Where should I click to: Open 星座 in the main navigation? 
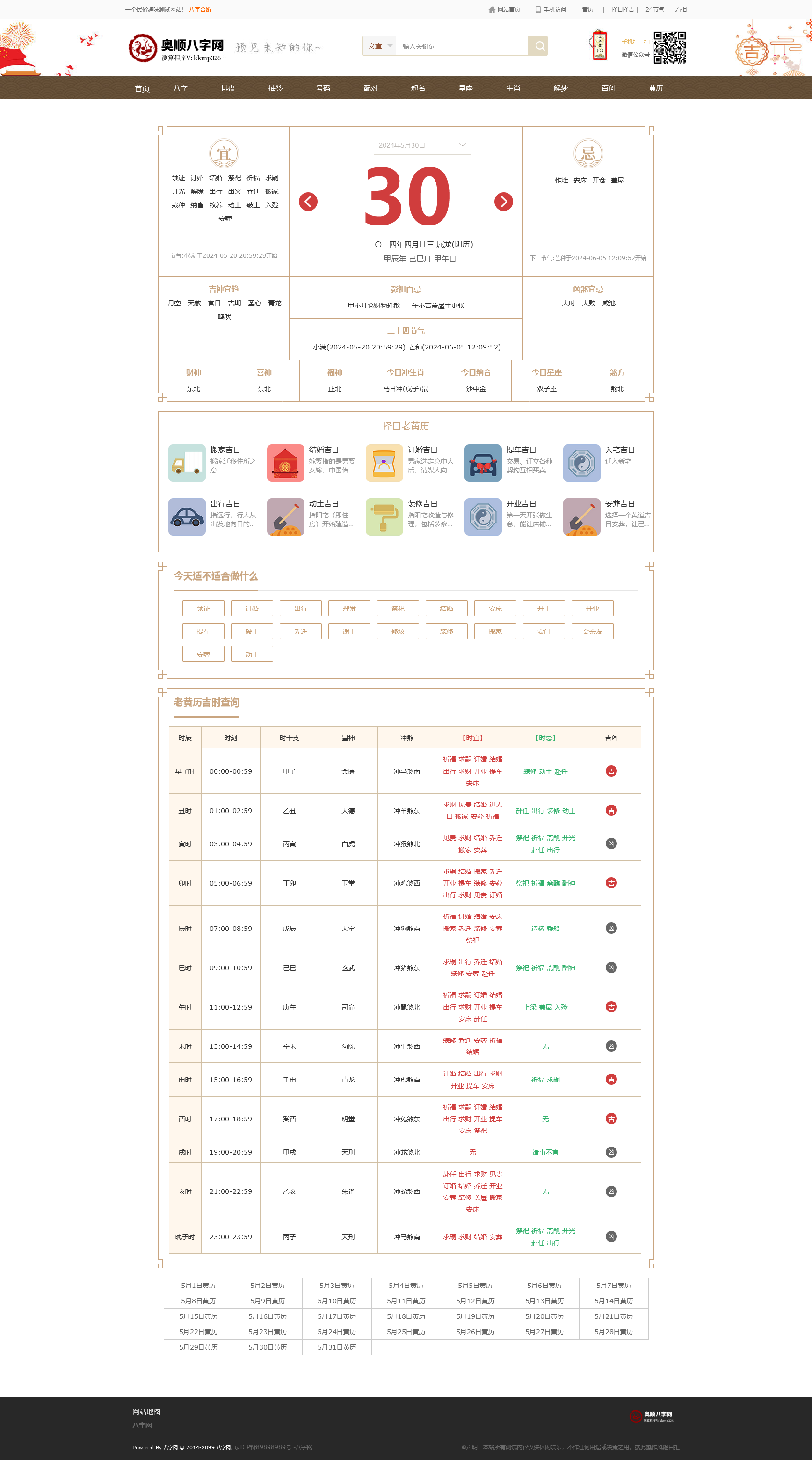(x=465, y=88)
